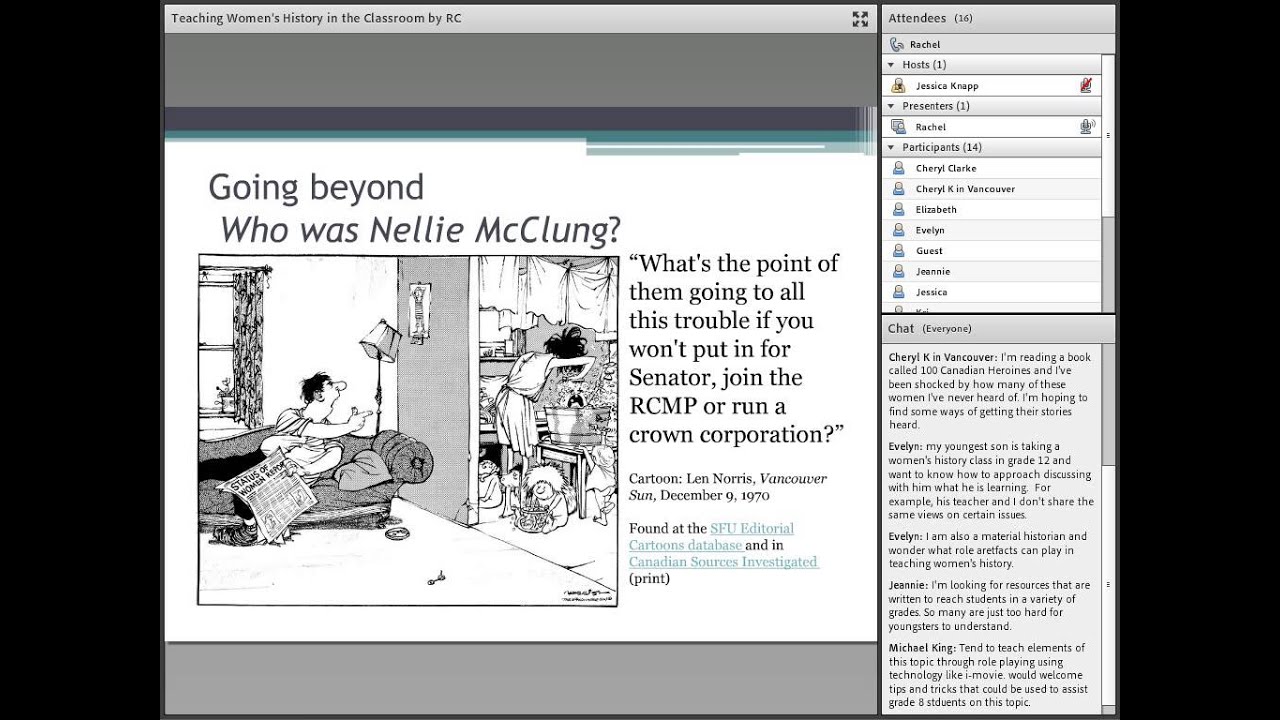Viewport: 1280px width, 720px height.
Task: Click the share pod title 'Teaching Women's History'
Action: 316,18
